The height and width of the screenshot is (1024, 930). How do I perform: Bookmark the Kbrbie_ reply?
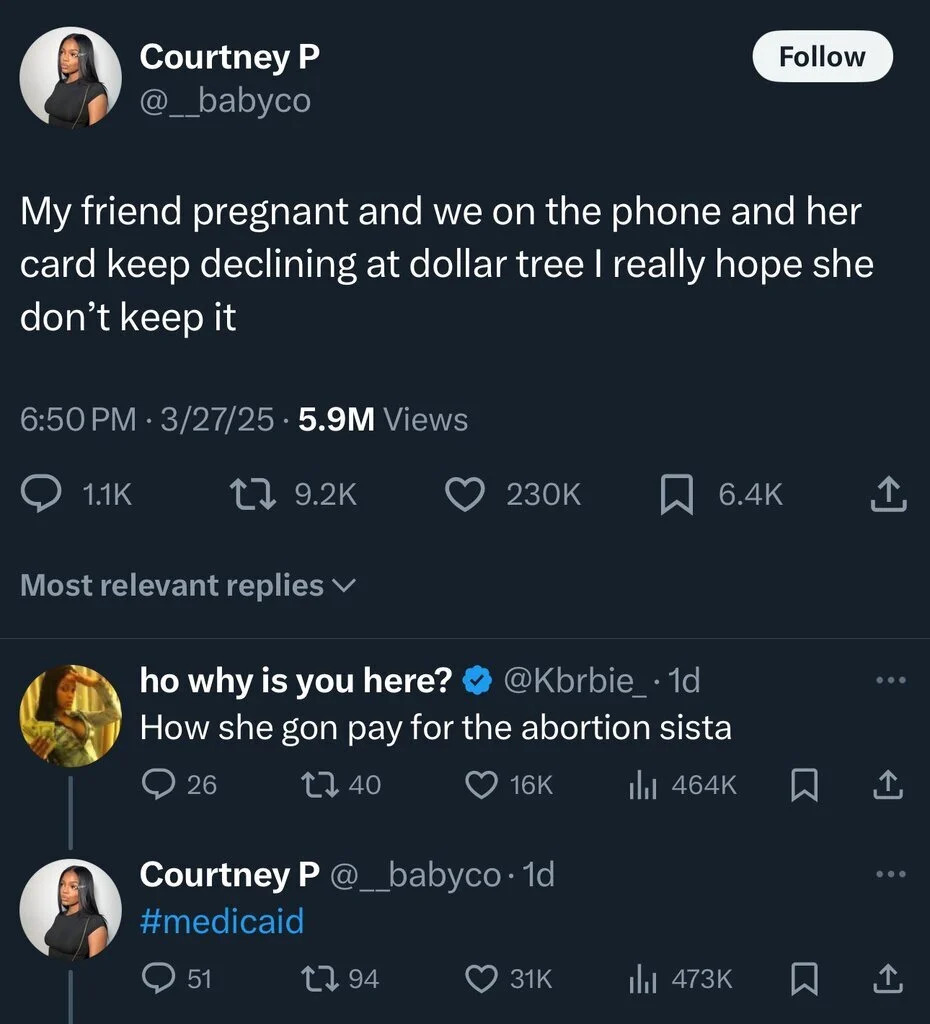coord(804,784)
